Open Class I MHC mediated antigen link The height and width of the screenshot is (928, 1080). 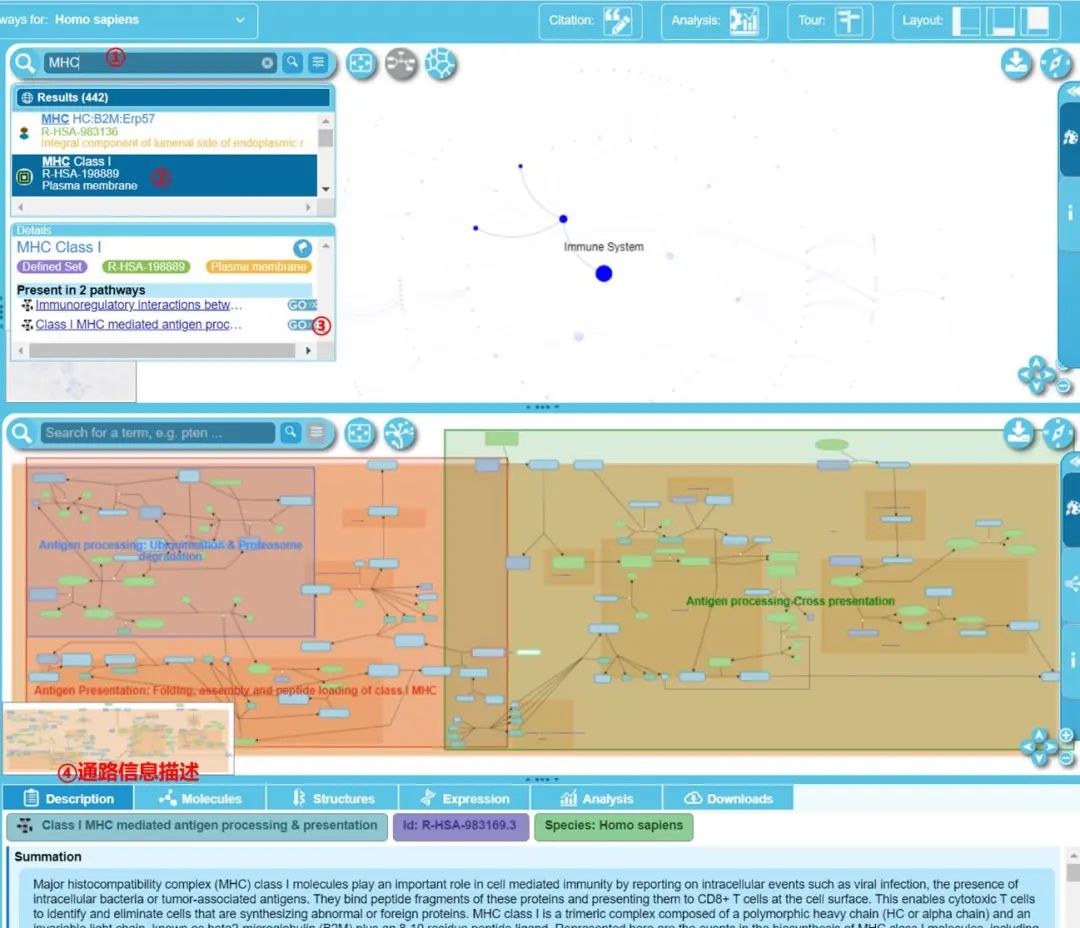pos(138,325)
